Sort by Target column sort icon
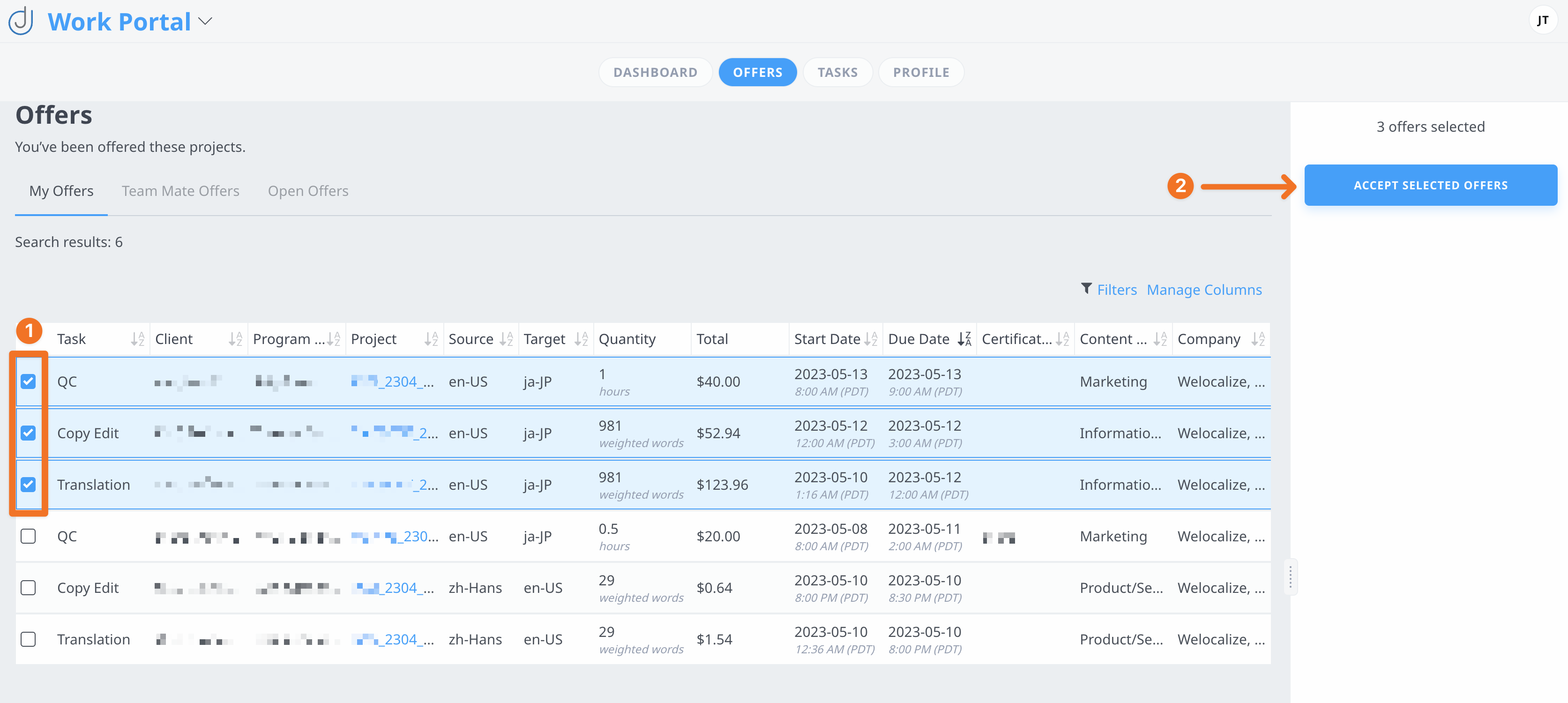This screenshot has width=1568, height=703. 581,339
